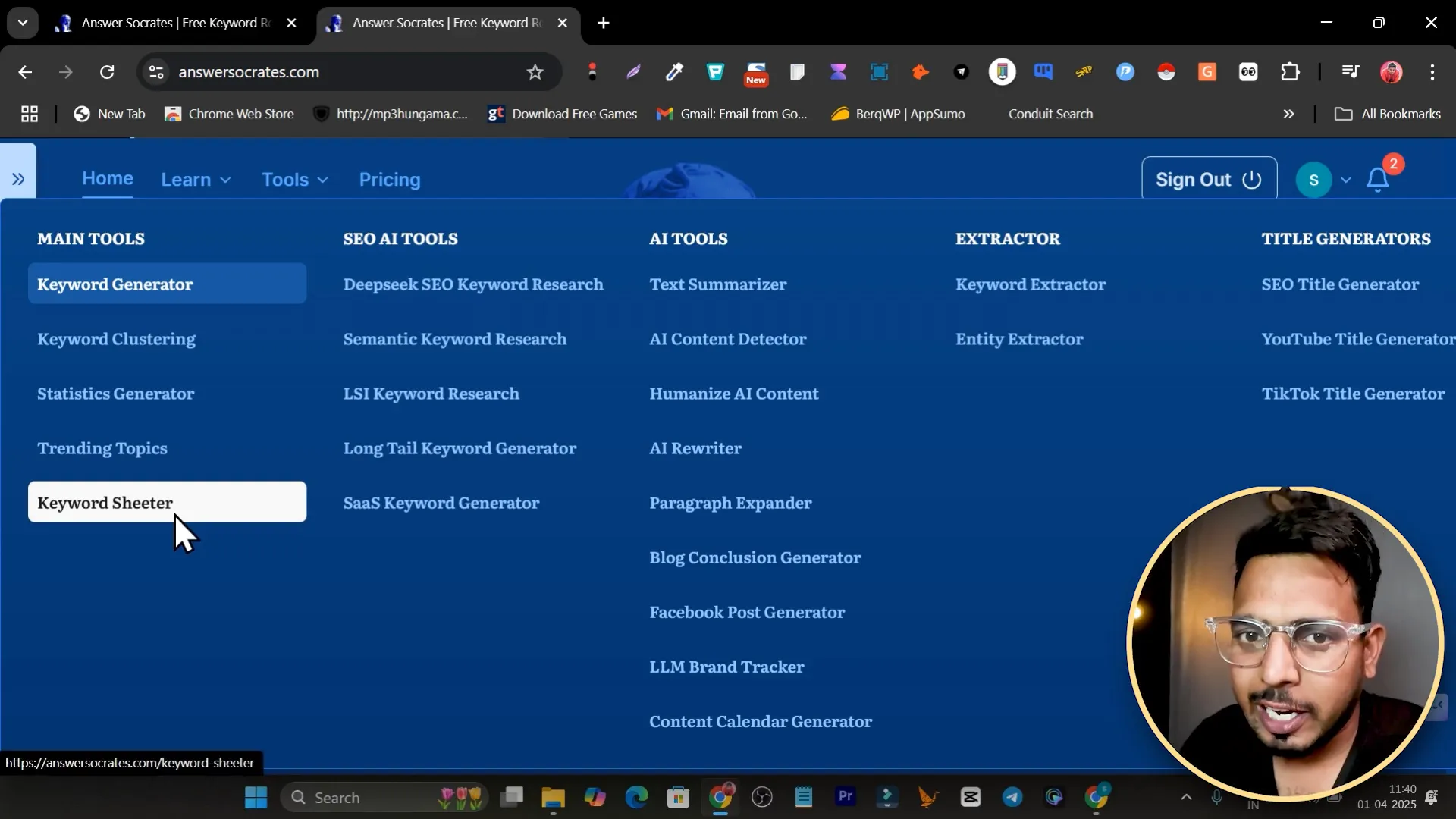
Task: Show hidden bookmarks overflow chevron
Action: point(1288,114)
